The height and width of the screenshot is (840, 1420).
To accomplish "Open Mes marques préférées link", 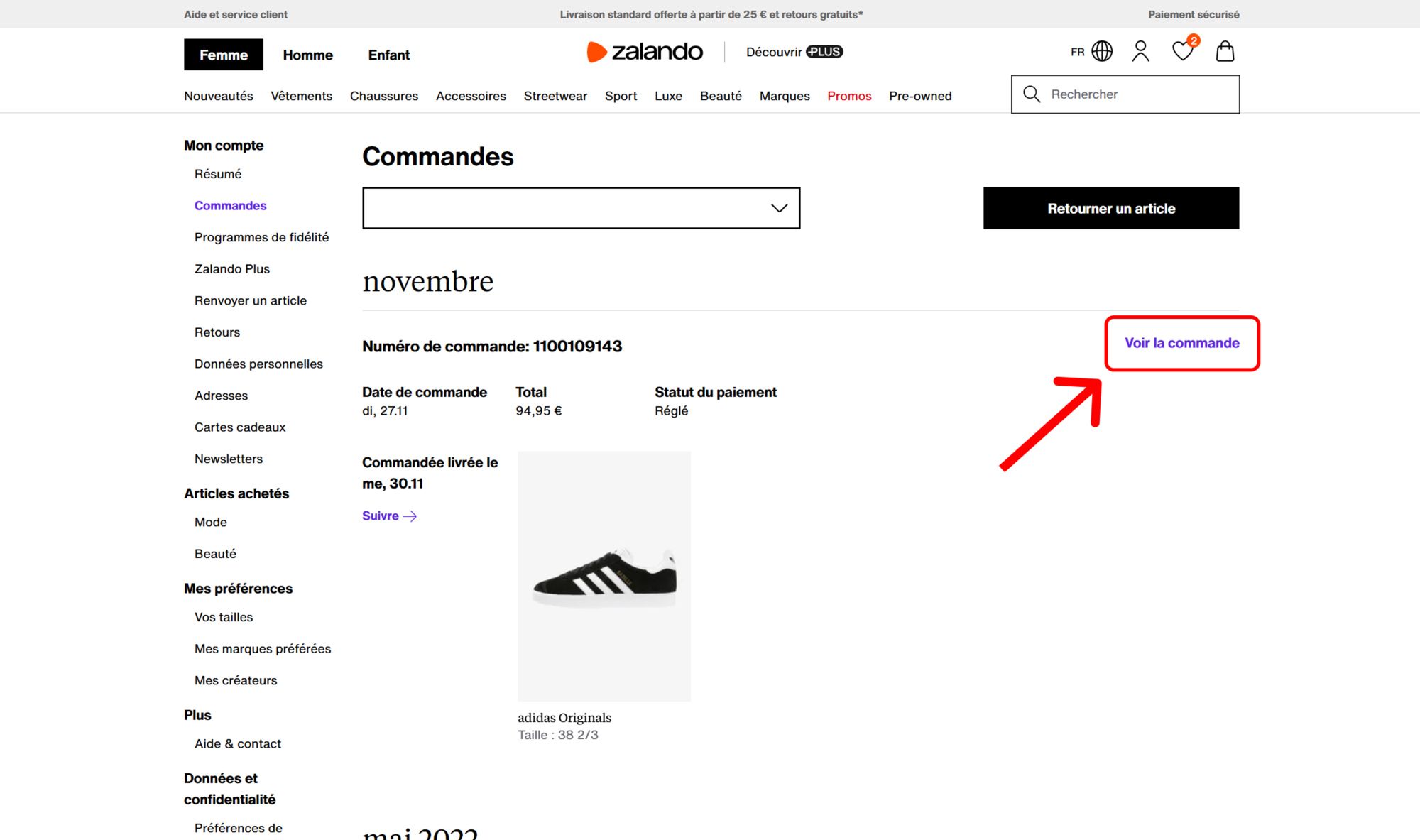I will (x=263, y=649).
